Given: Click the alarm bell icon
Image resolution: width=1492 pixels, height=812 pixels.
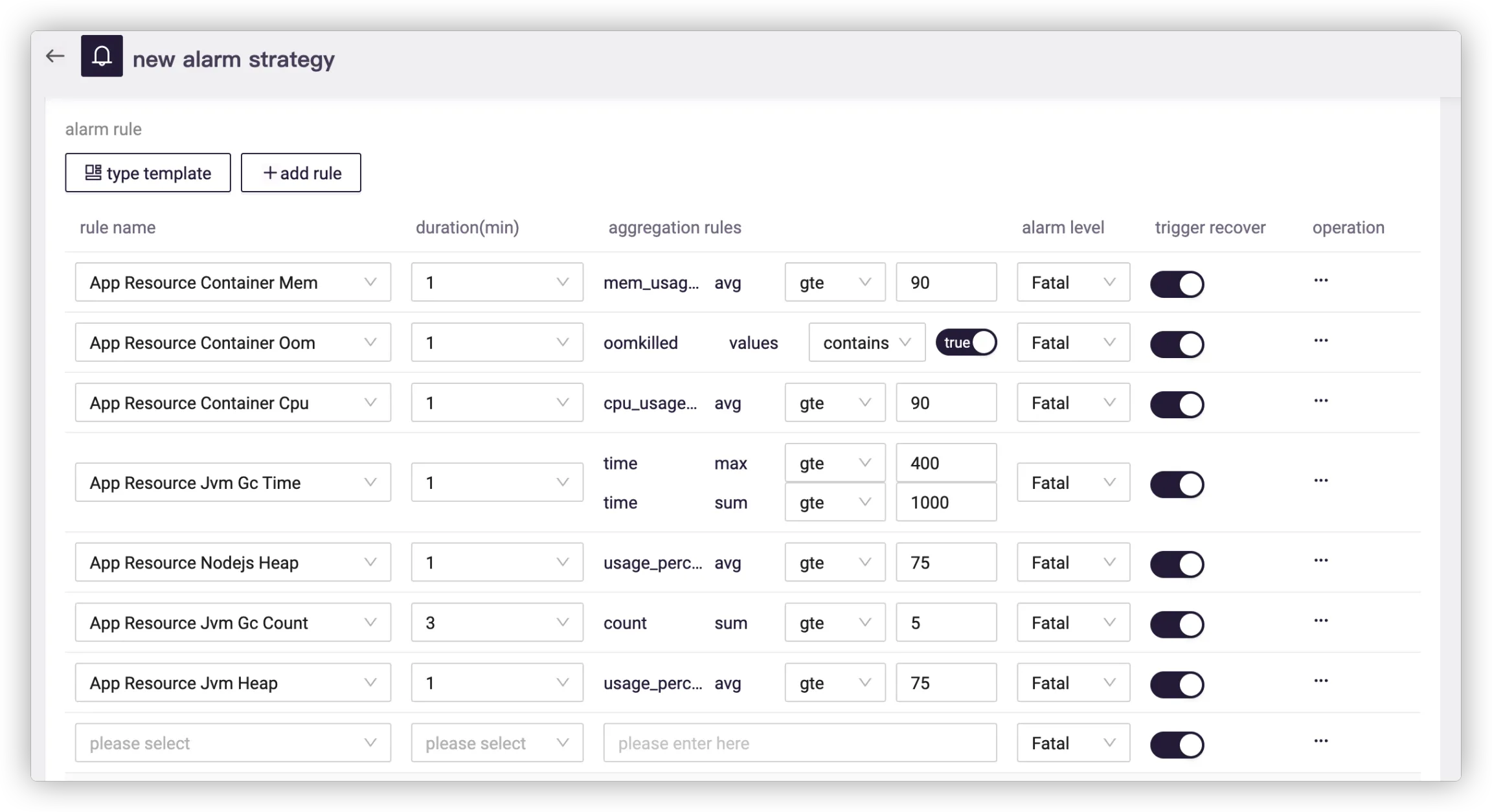Looking at the screenshot, I should tap(102, 56).
